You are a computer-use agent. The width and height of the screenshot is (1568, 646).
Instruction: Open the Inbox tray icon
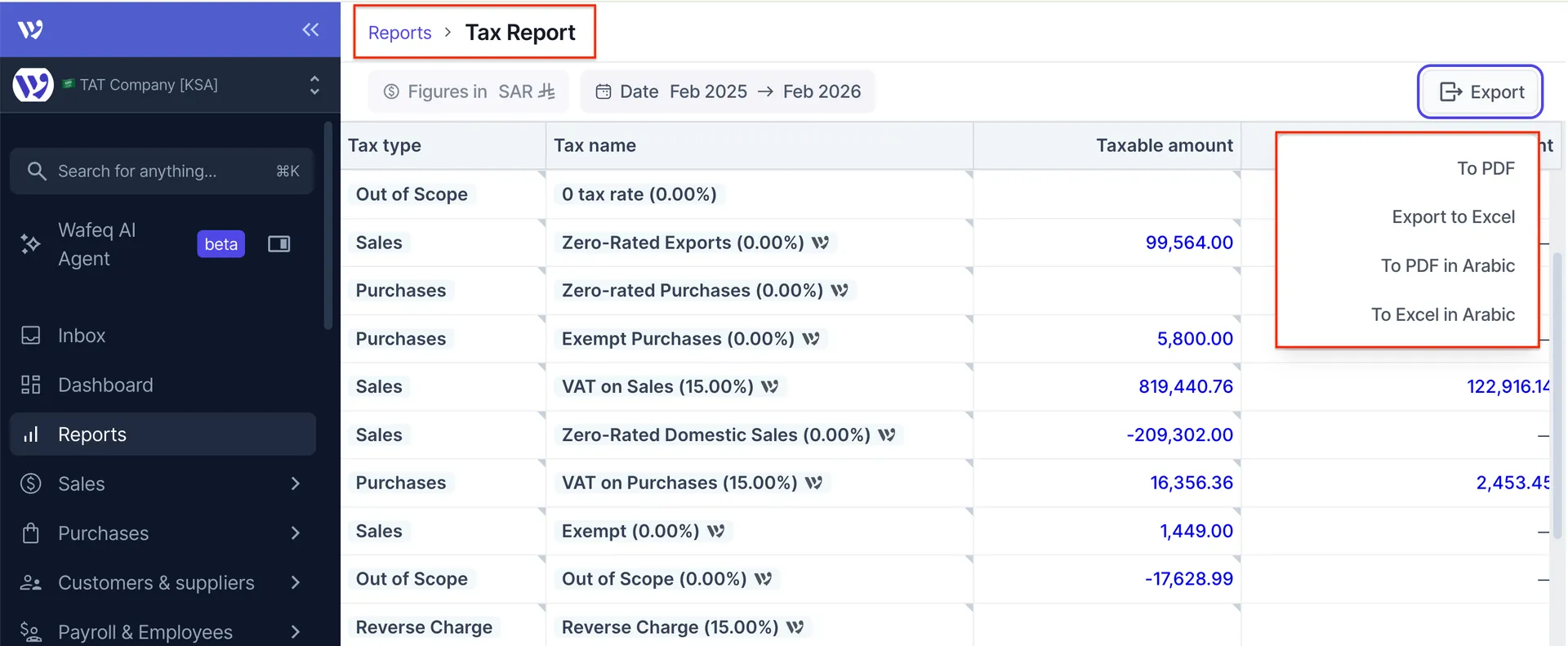[x=31, y=336]
